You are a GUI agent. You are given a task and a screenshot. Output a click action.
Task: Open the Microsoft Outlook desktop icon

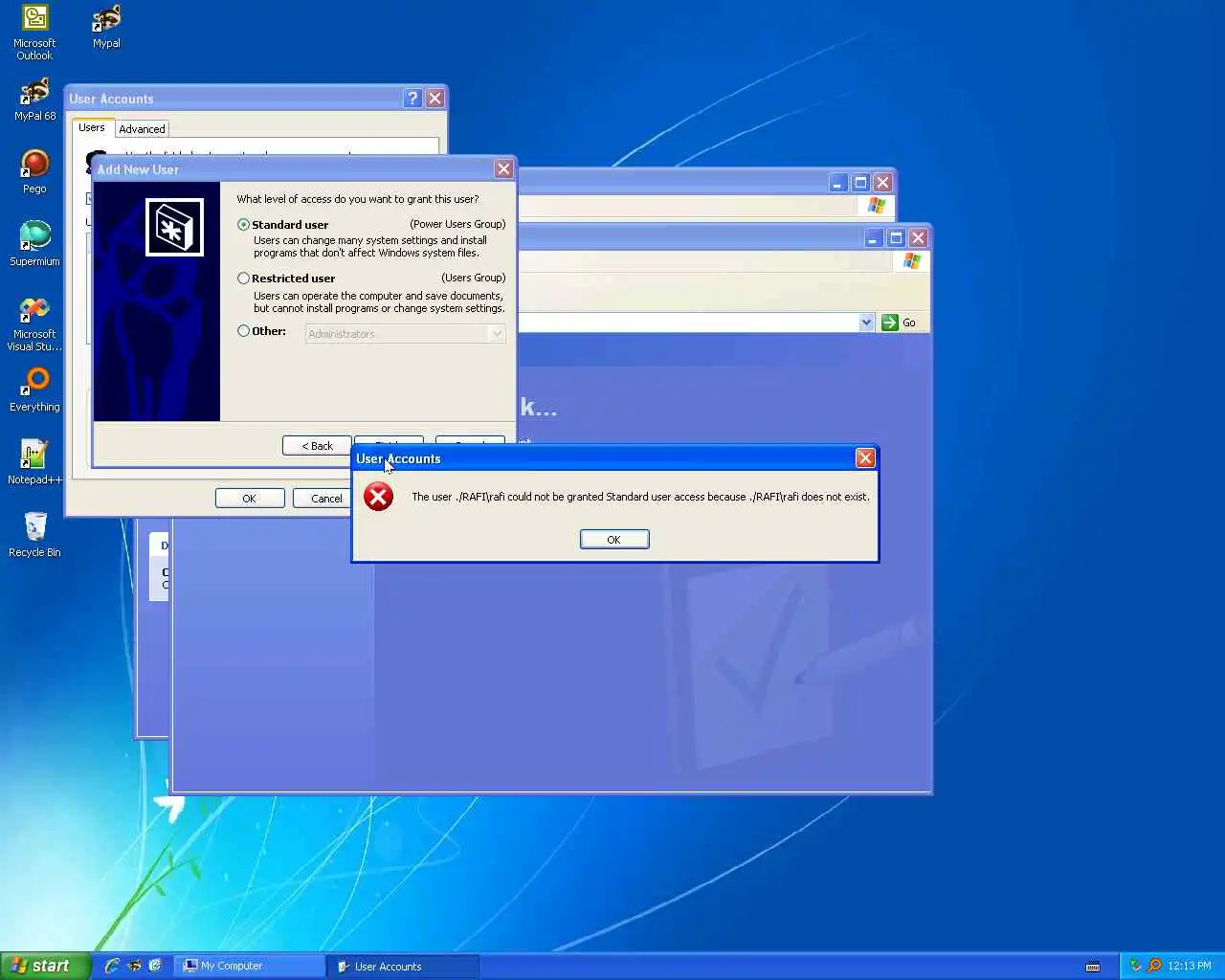pyautogui.click(x=34, y=33)
